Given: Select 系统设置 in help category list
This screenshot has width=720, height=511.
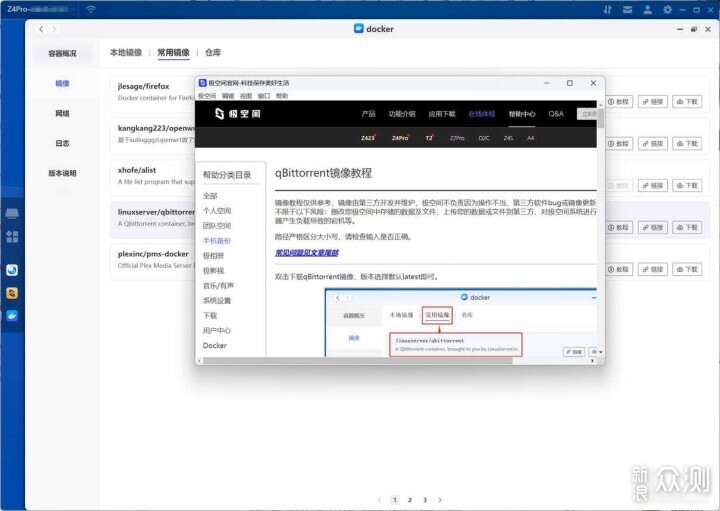Looking at the screenshot, I should 217,300.
